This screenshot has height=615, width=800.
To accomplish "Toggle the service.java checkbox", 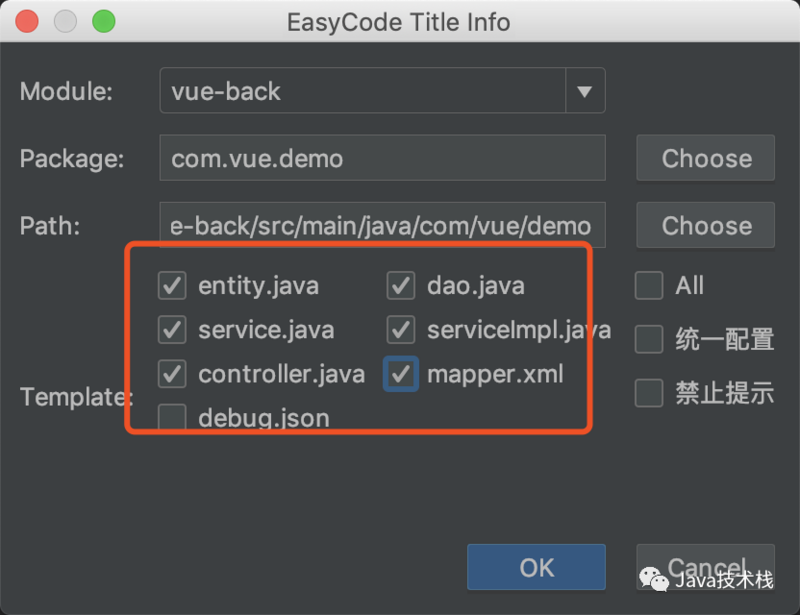I will [x=173, y=329].
